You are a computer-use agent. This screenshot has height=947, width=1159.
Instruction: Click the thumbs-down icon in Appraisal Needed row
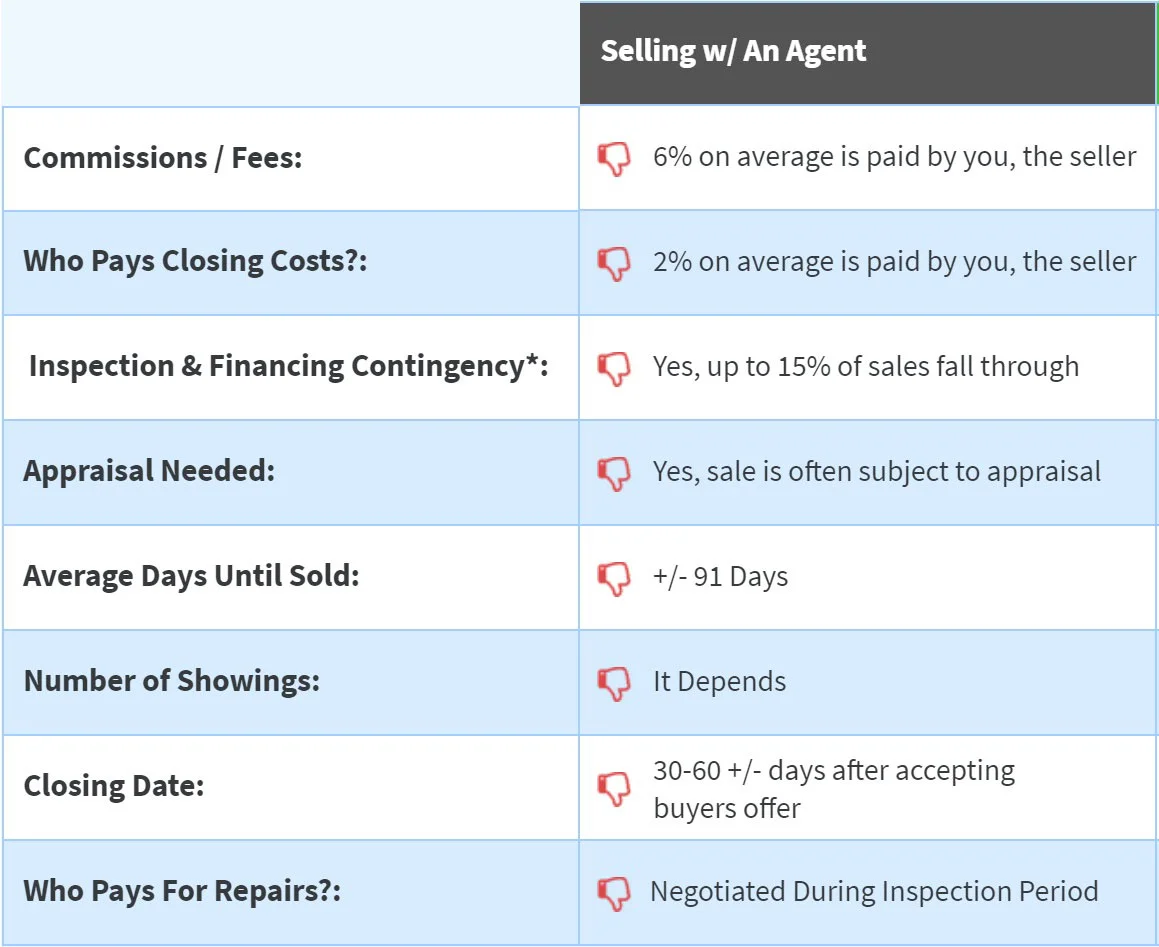click(x=614, y=474)
